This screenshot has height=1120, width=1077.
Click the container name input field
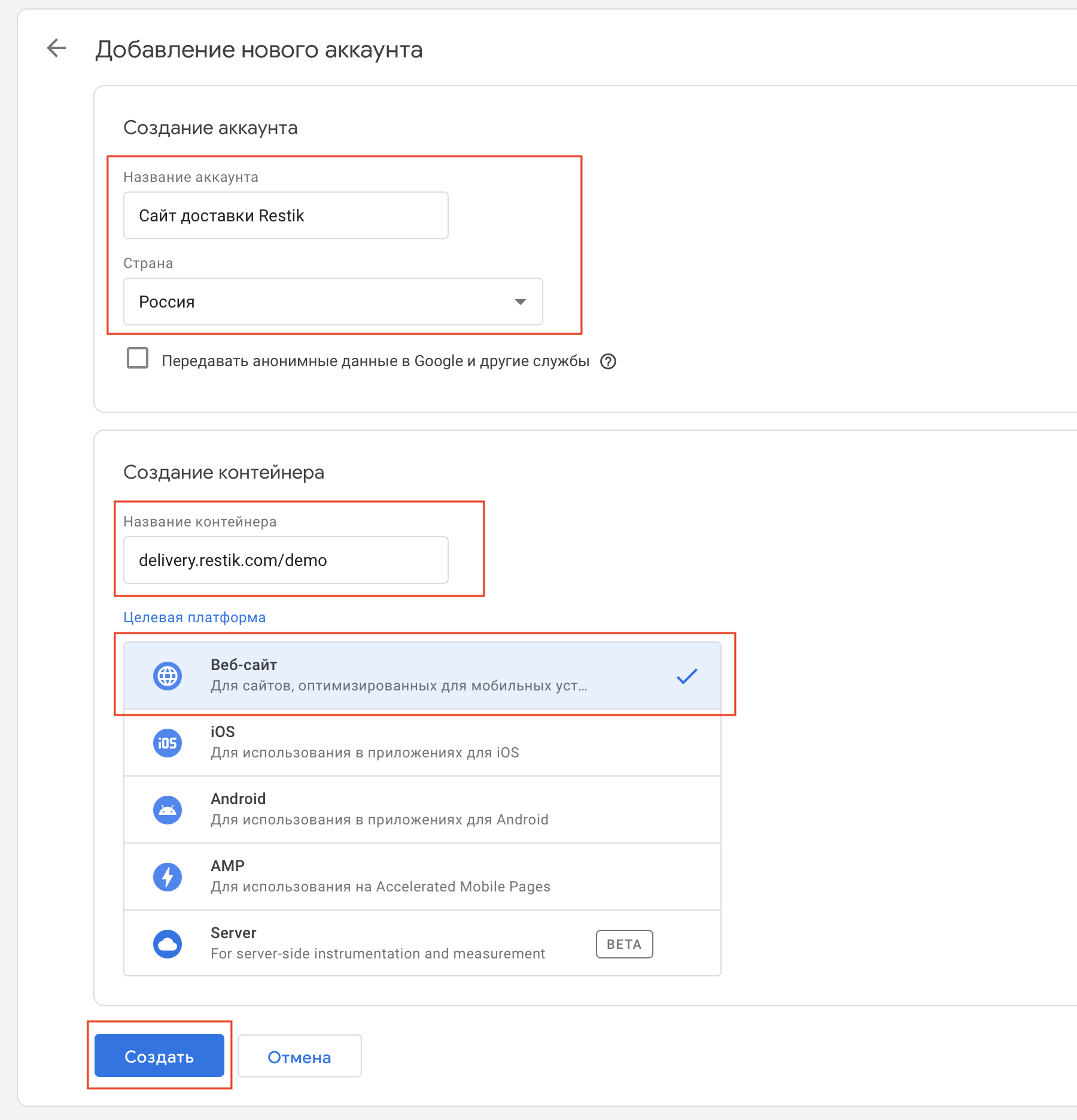click(285, 560)
